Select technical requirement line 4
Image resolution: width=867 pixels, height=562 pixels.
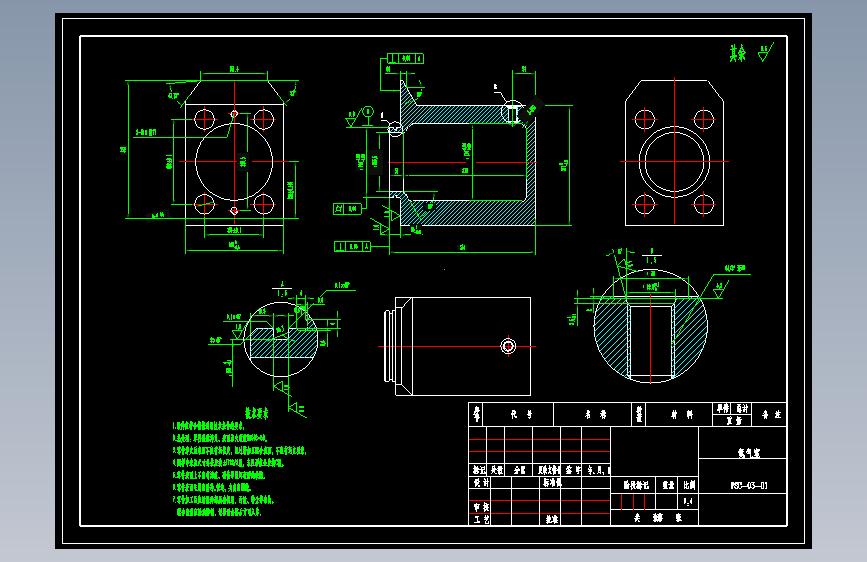coord(228,462)
